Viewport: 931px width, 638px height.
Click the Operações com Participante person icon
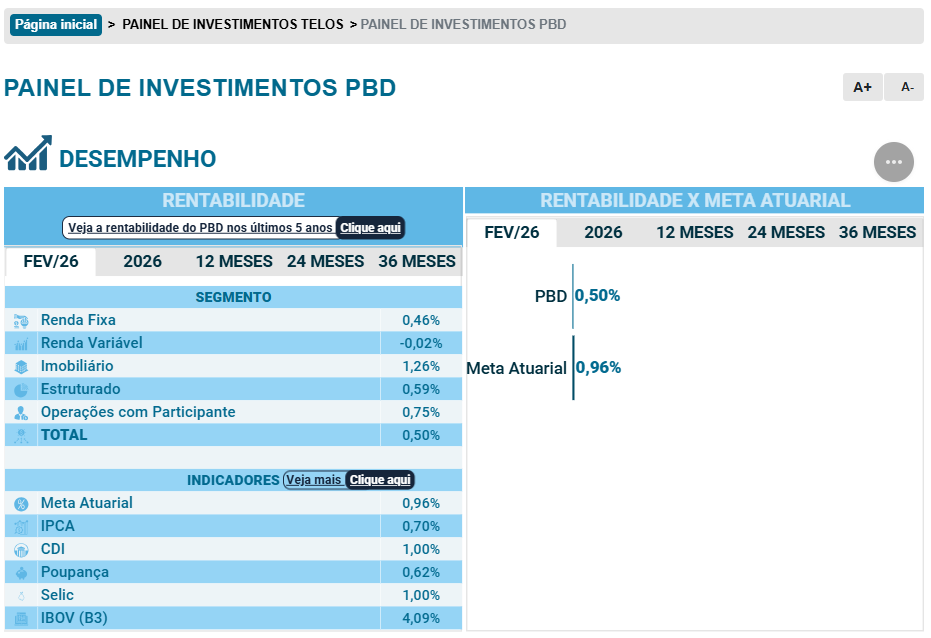pyautogui.click(x=21, y=413)
